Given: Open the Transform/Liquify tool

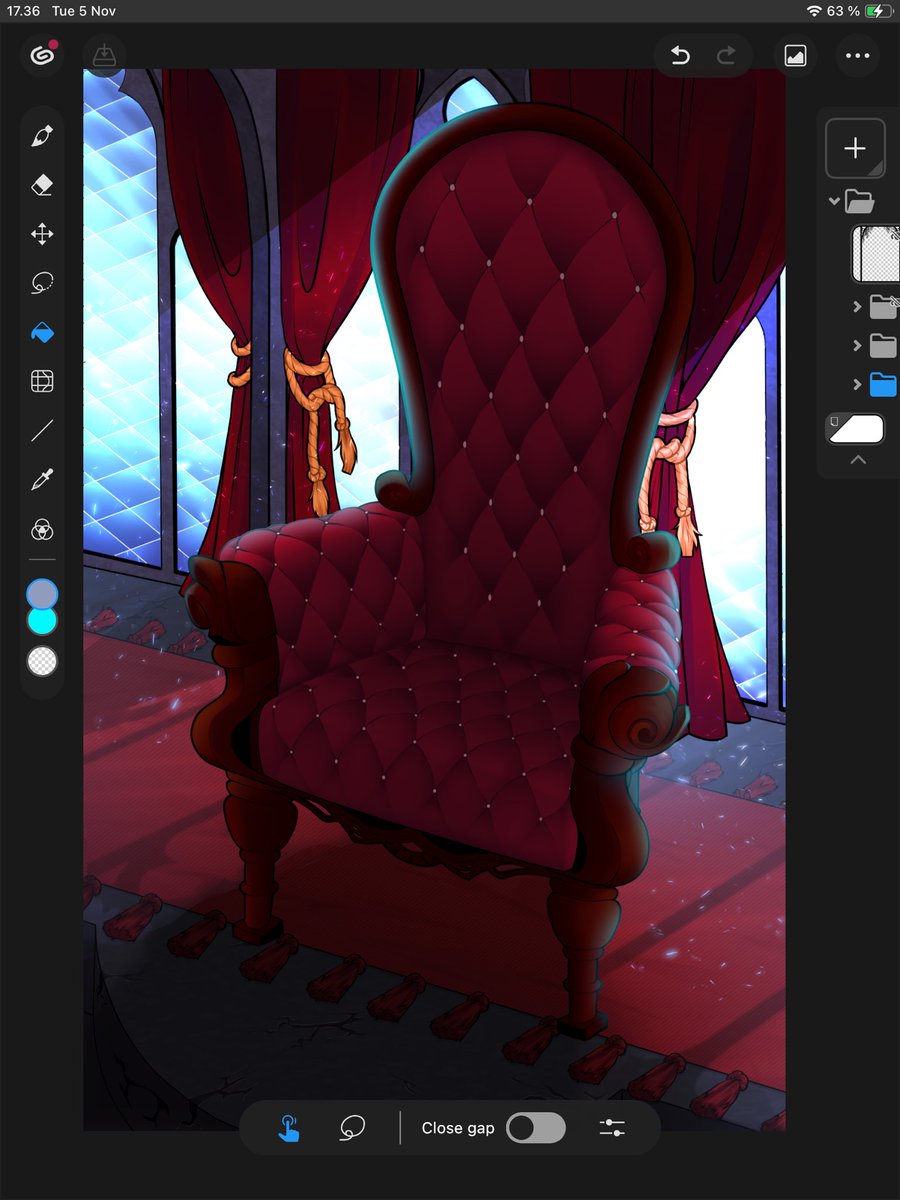Looking at the screenshot, I should [x=41, y=381].
